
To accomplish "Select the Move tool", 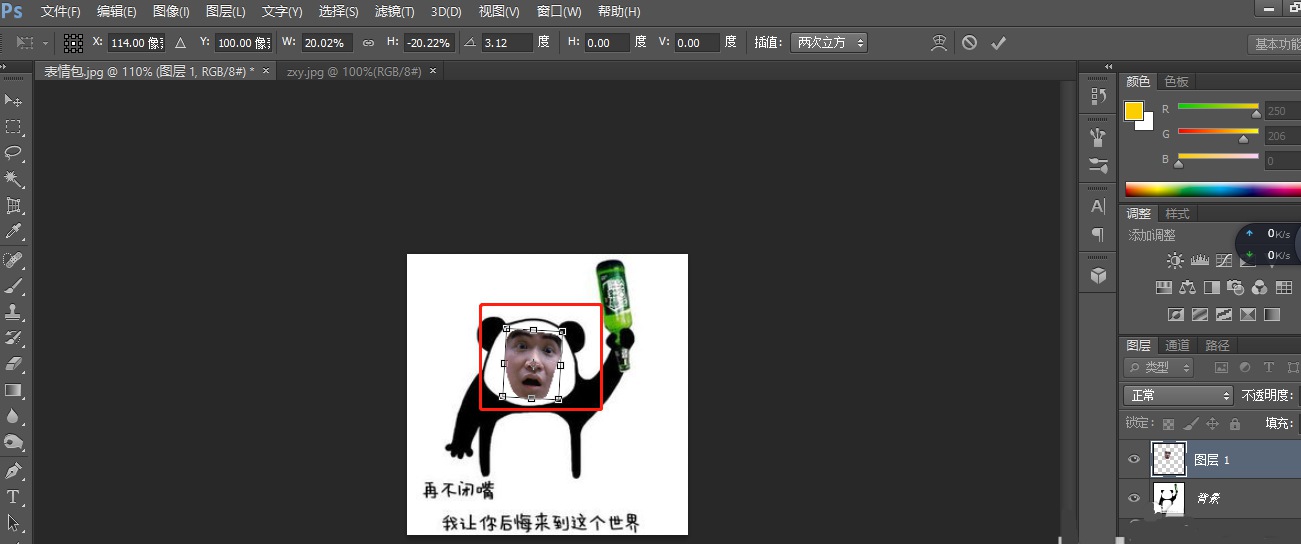I will point(14,100).
